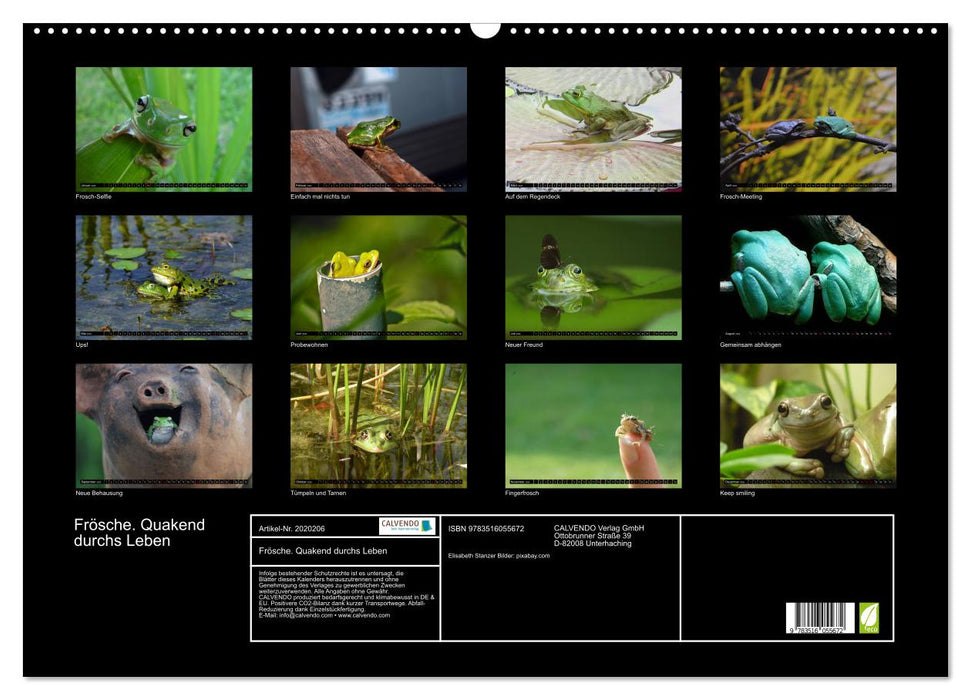View the Frosch-Meeting photo
This screenshot has height=700, width=971.
808,129
